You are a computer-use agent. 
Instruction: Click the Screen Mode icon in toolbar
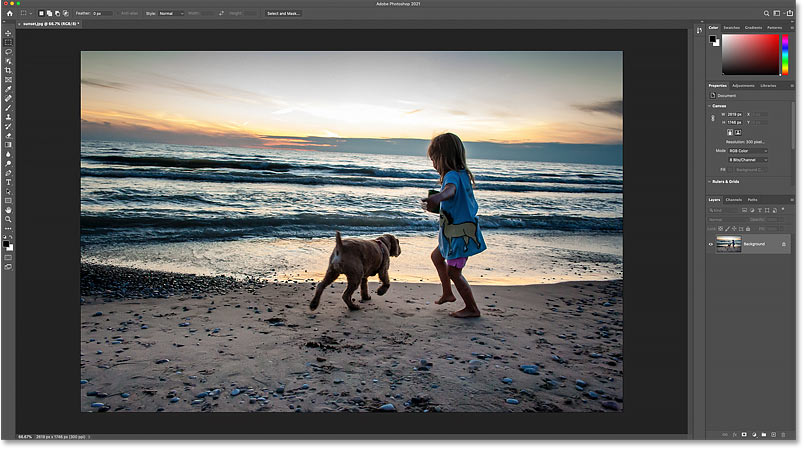point(8,267)
